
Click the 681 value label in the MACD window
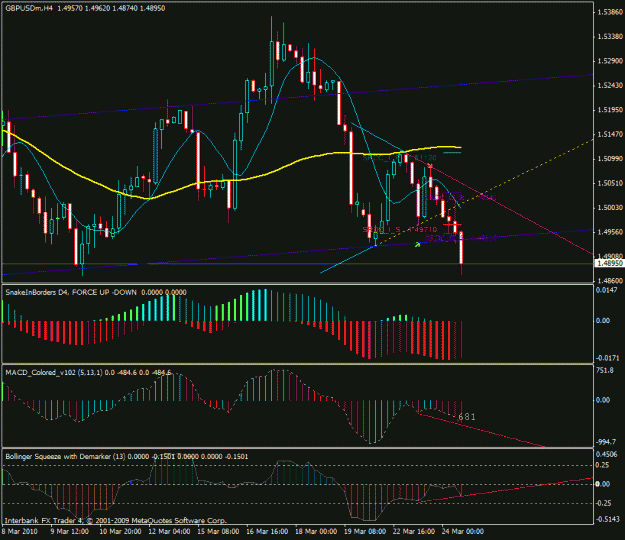click(x=467, y=417)
